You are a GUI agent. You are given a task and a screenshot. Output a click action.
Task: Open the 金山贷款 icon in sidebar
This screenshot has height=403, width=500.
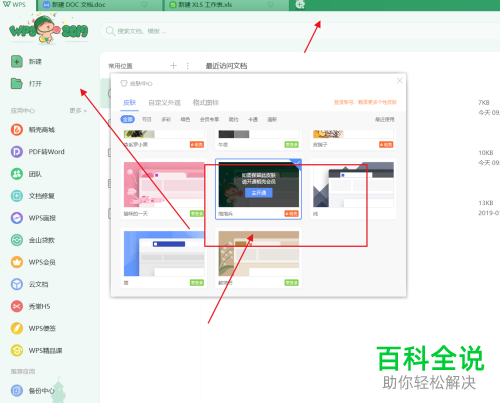pos(17,240)
